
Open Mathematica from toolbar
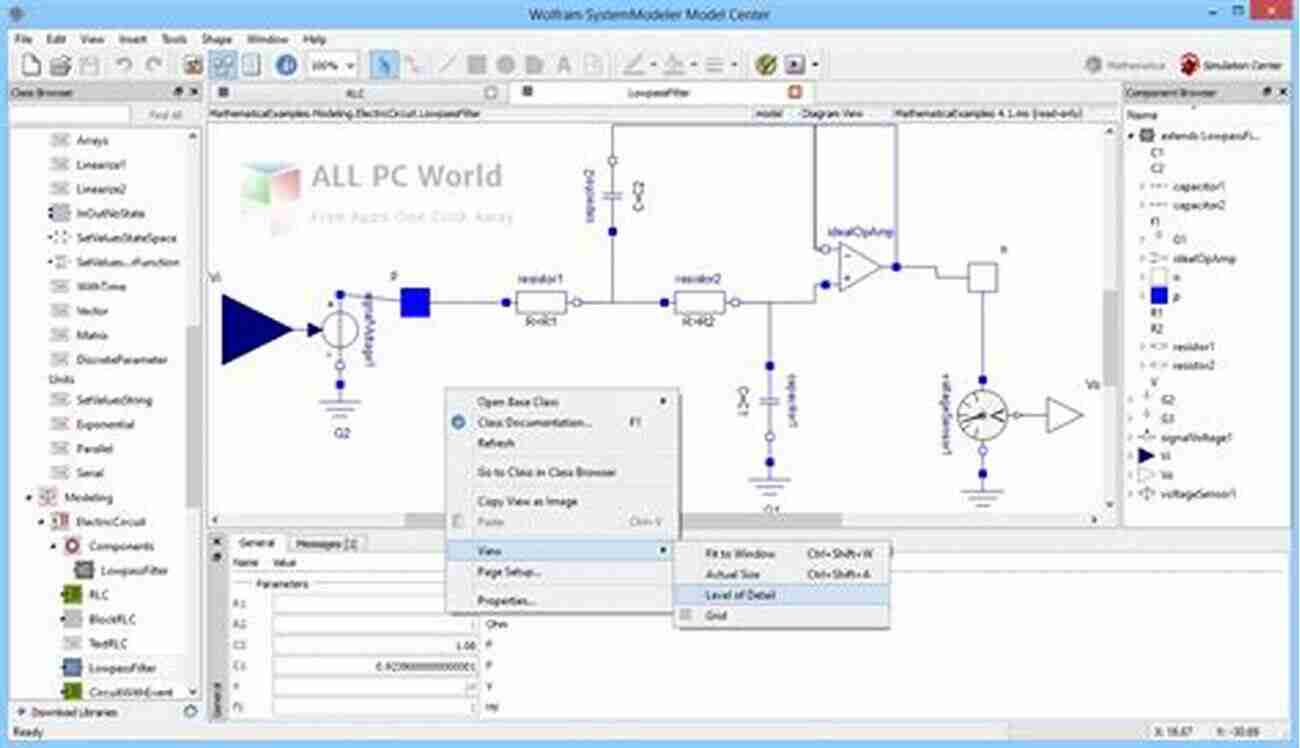pos(1125,66)
